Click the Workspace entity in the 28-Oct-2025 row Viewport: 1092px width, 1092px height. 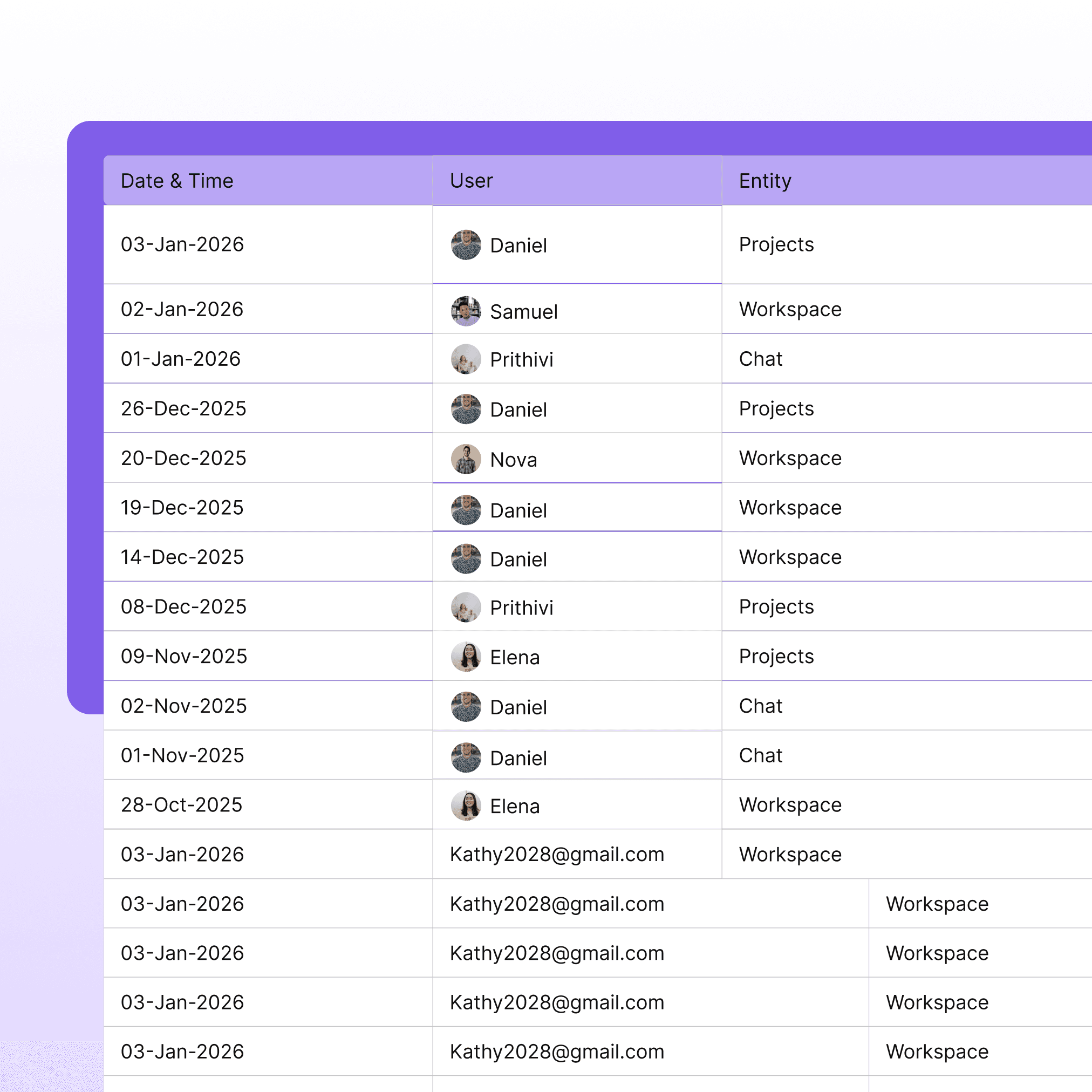tap(790, 805)
